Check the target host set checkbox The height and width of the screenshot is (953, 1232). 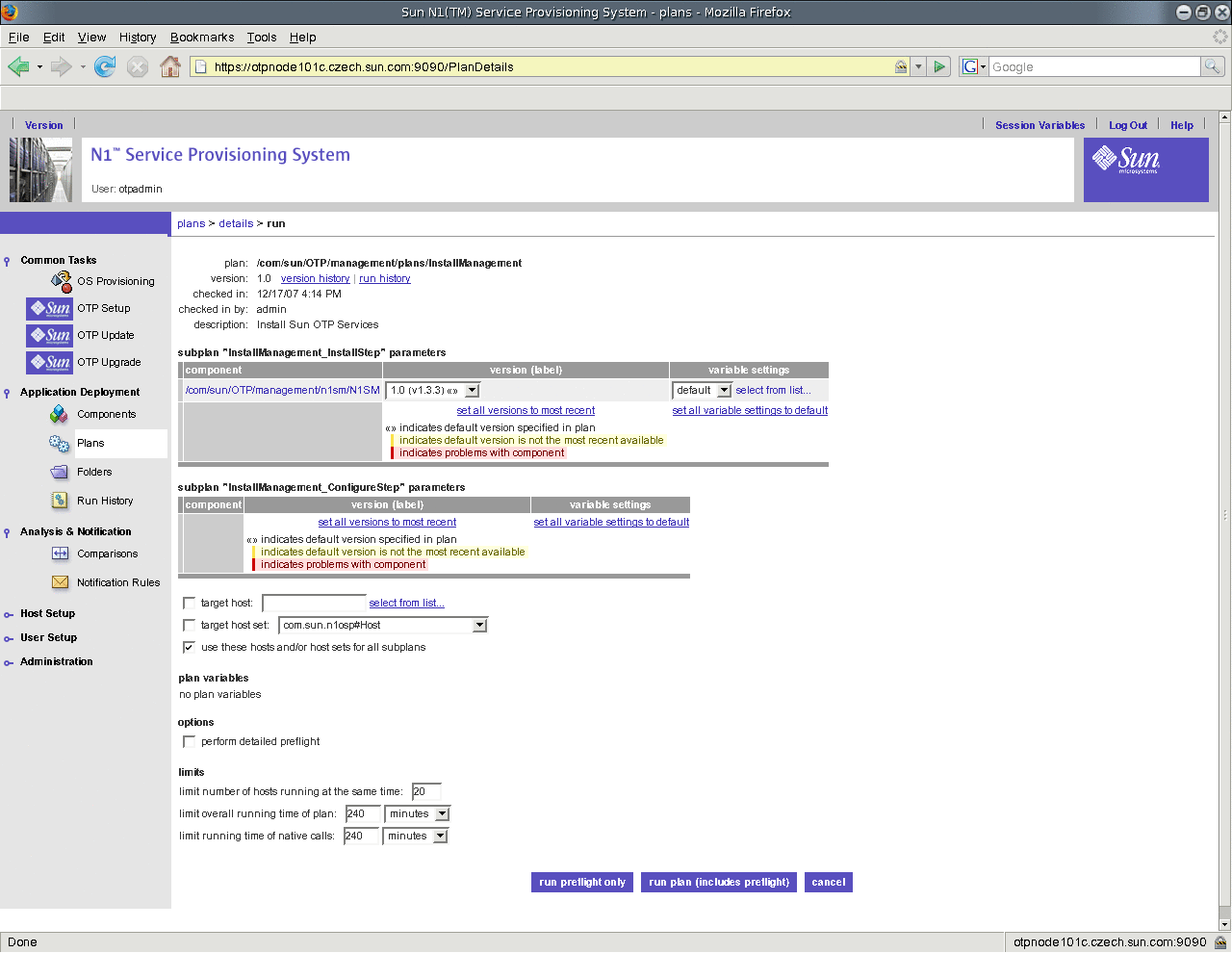[189, 625]
